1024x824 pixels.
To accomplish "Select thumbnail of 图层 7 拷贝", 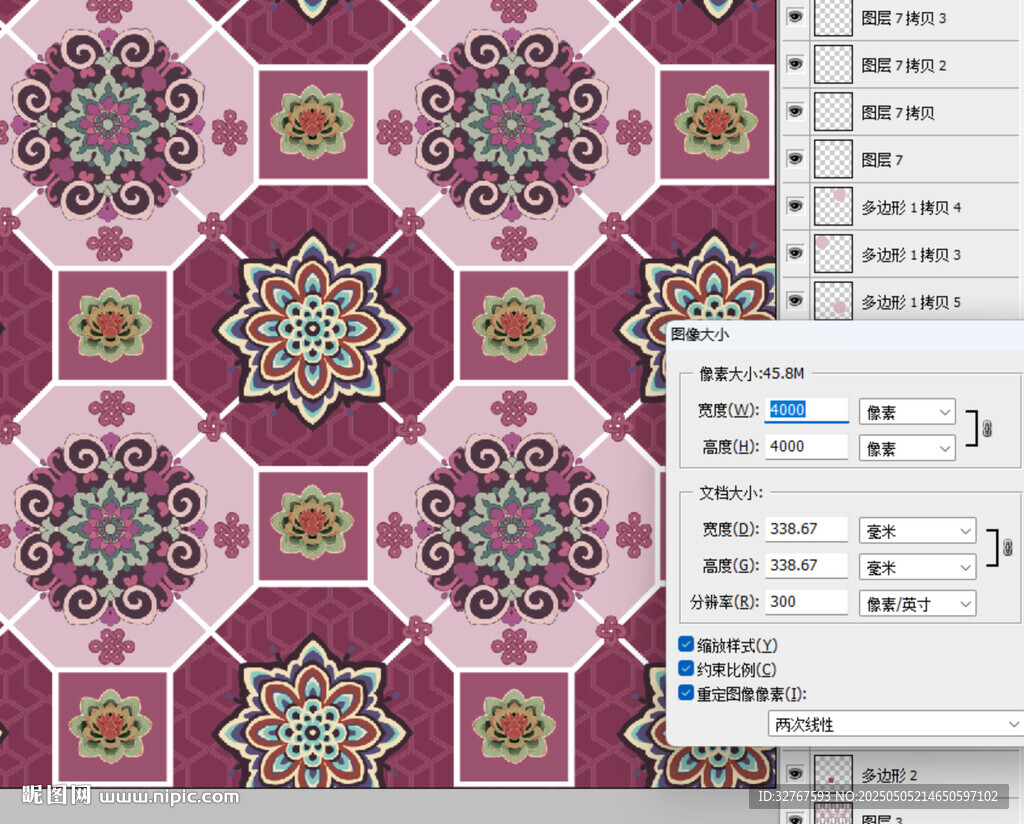I will (x=833, y=111).
